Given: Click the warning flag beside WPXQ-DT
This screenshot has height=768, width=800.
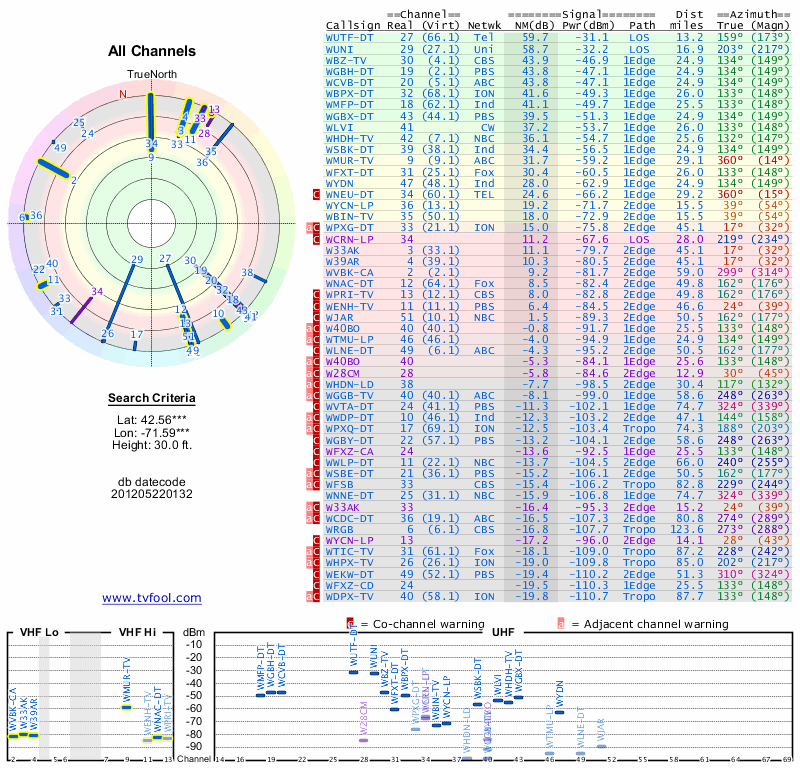Looking at the screenshot, I should click(x=313, y=429).
